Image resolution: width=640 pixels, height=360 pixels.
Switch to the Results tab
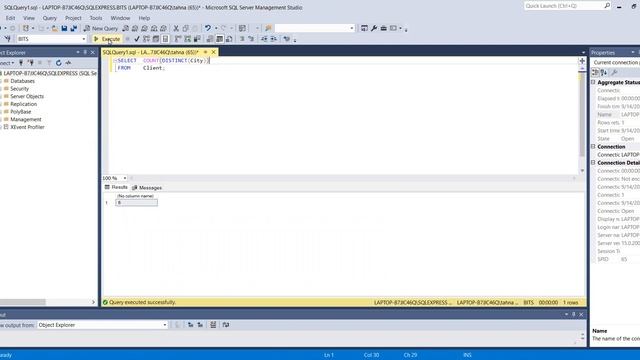point(116,187)
